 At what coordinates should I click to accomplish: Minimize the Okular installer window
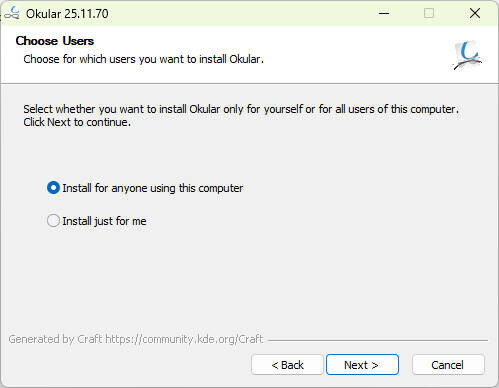[x=384, y=13]
